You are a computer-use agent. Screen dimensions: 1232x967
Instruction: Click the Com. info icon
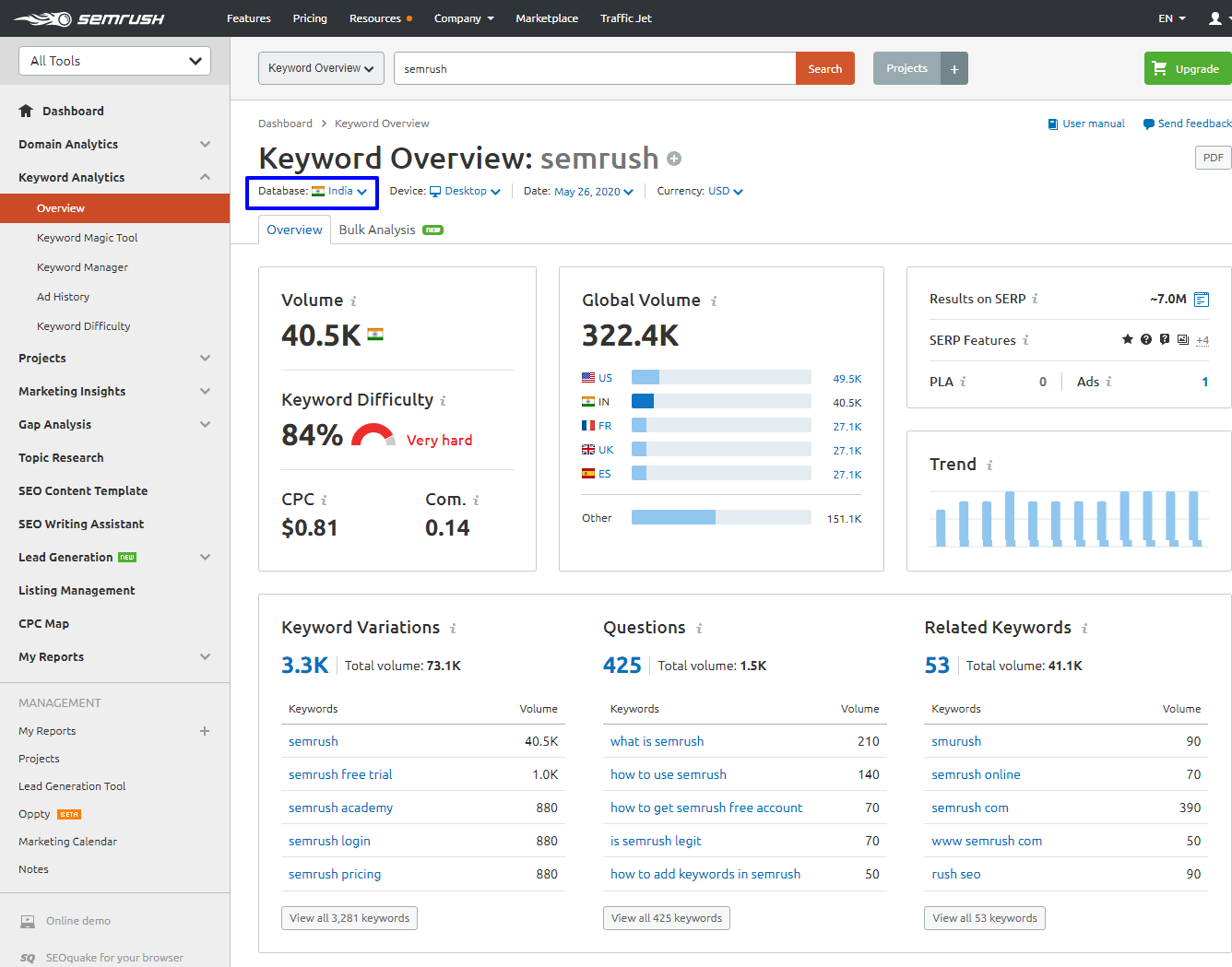pos(476,501)
